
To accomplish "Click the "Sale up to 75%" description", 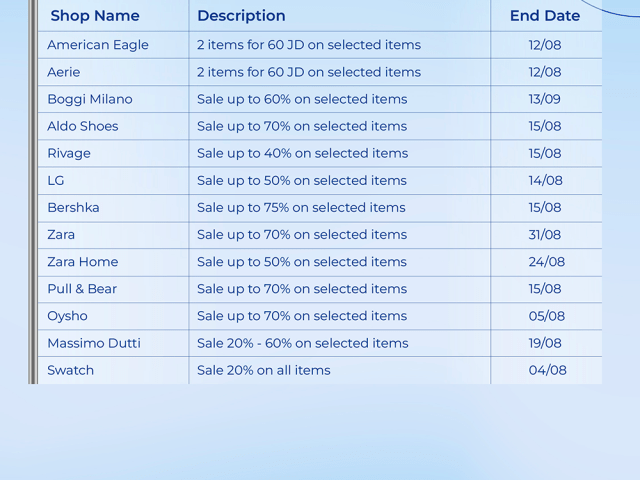I will click(x=301, y=207).
